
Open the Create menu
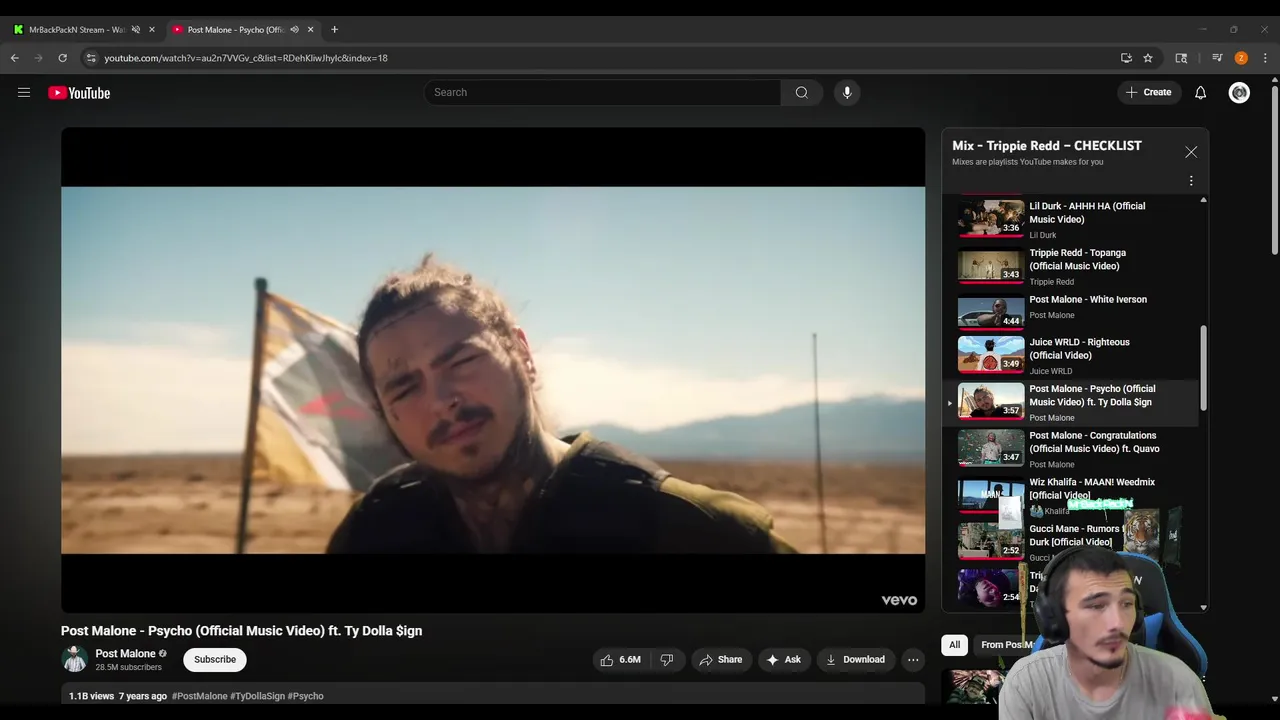point(1148,92)
